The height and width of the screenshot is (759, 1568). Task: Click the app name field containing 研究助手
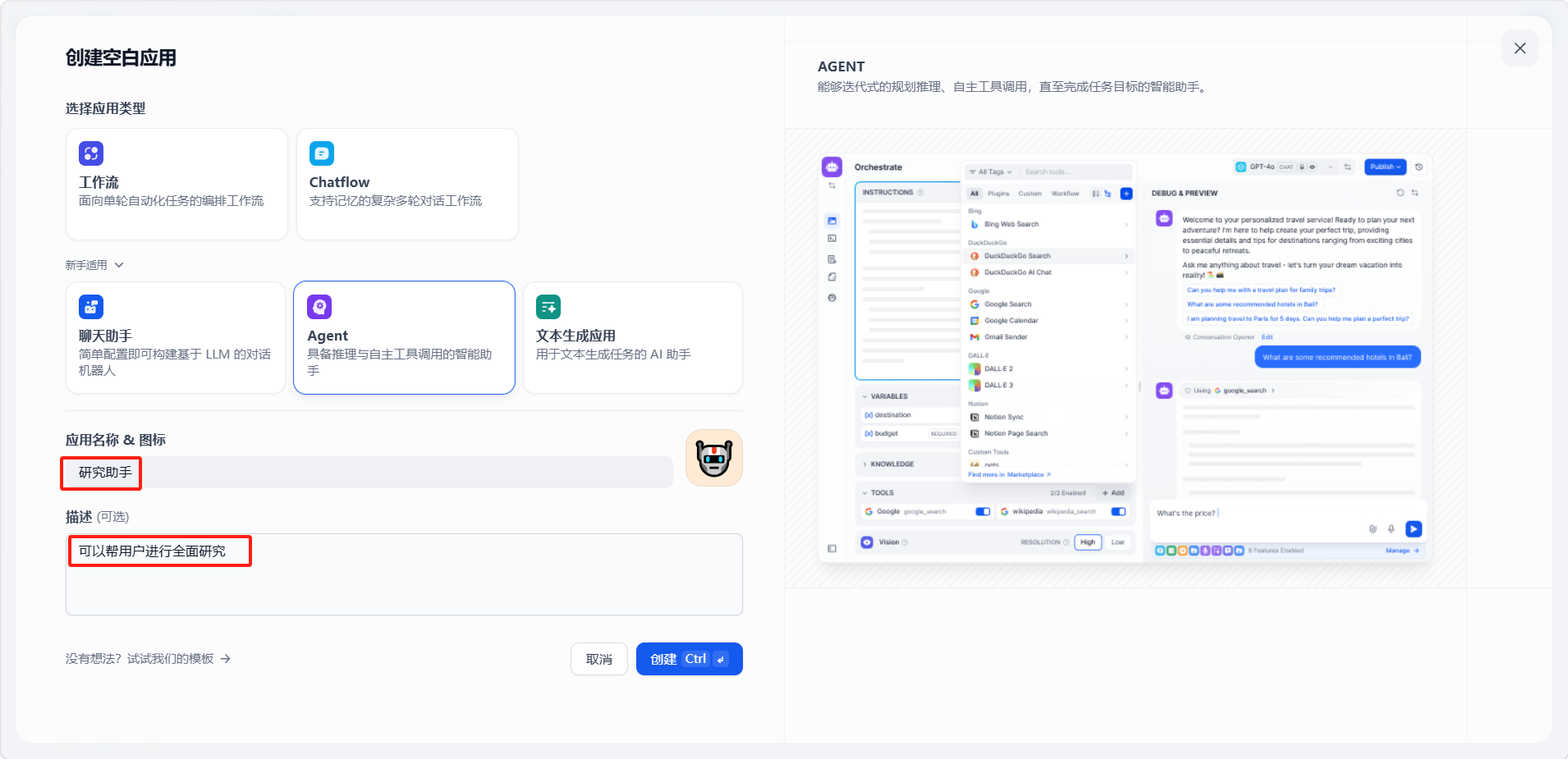click(x=369, y=473)
